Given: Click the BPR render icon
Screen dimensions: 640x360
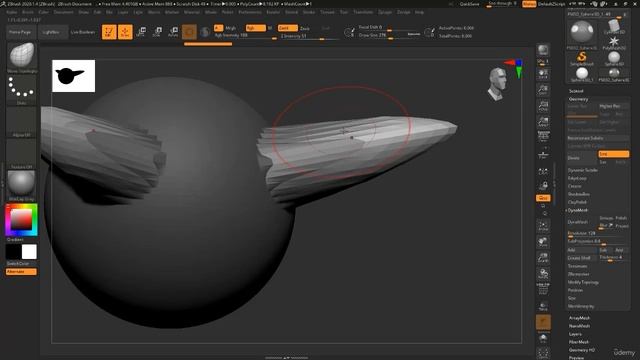Looking at the screenshot, I should [x=543, y=51].
